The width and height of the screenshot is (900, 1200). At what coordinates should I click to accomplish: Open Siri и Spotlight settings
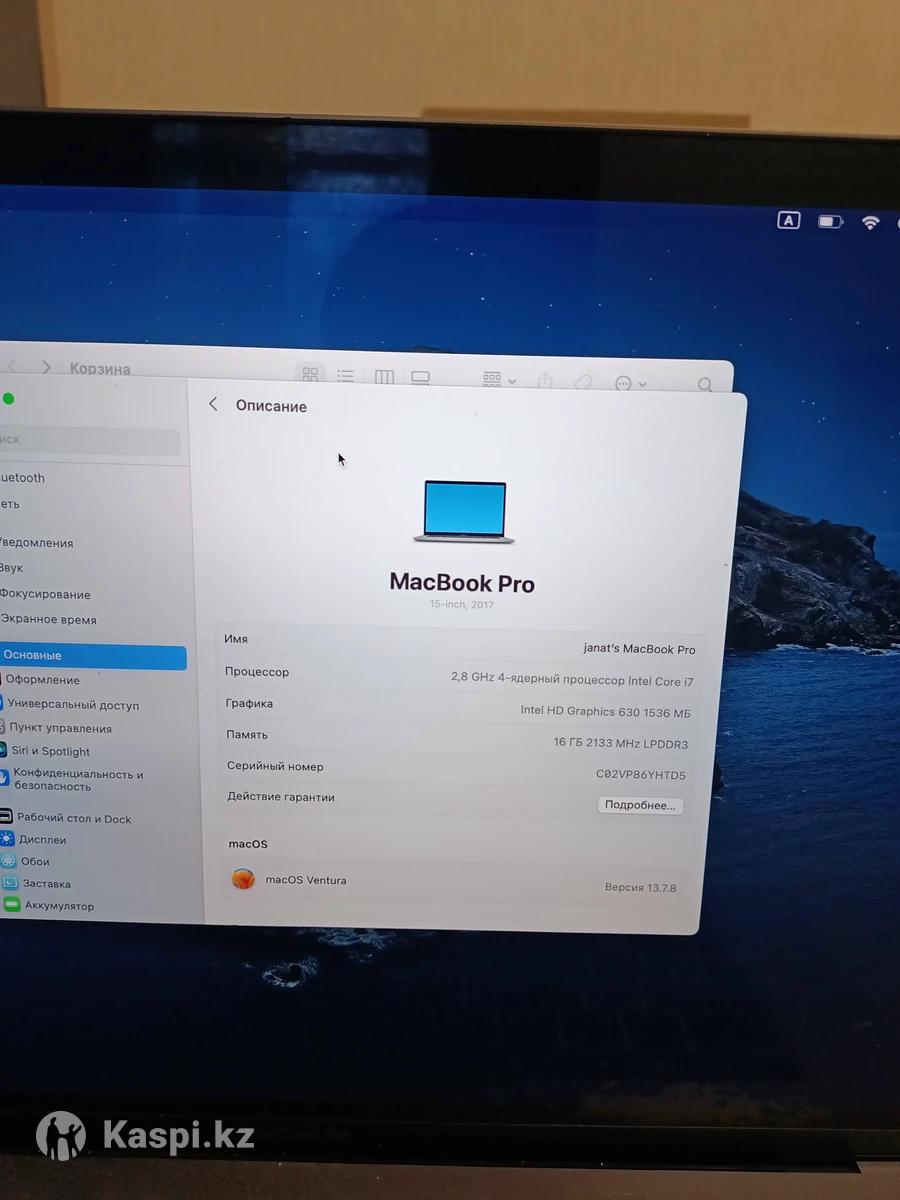click(50, 751)
